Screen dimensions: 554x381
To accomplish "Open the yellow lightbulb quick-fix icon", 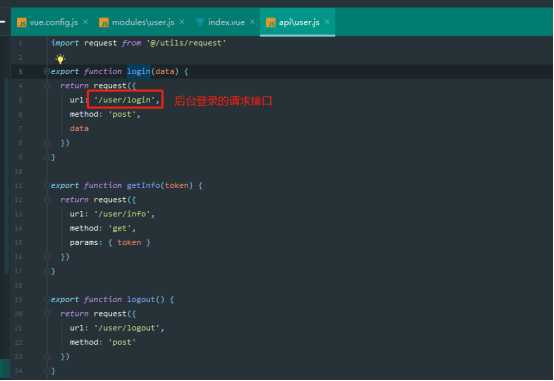I will [x=60, y=59].
